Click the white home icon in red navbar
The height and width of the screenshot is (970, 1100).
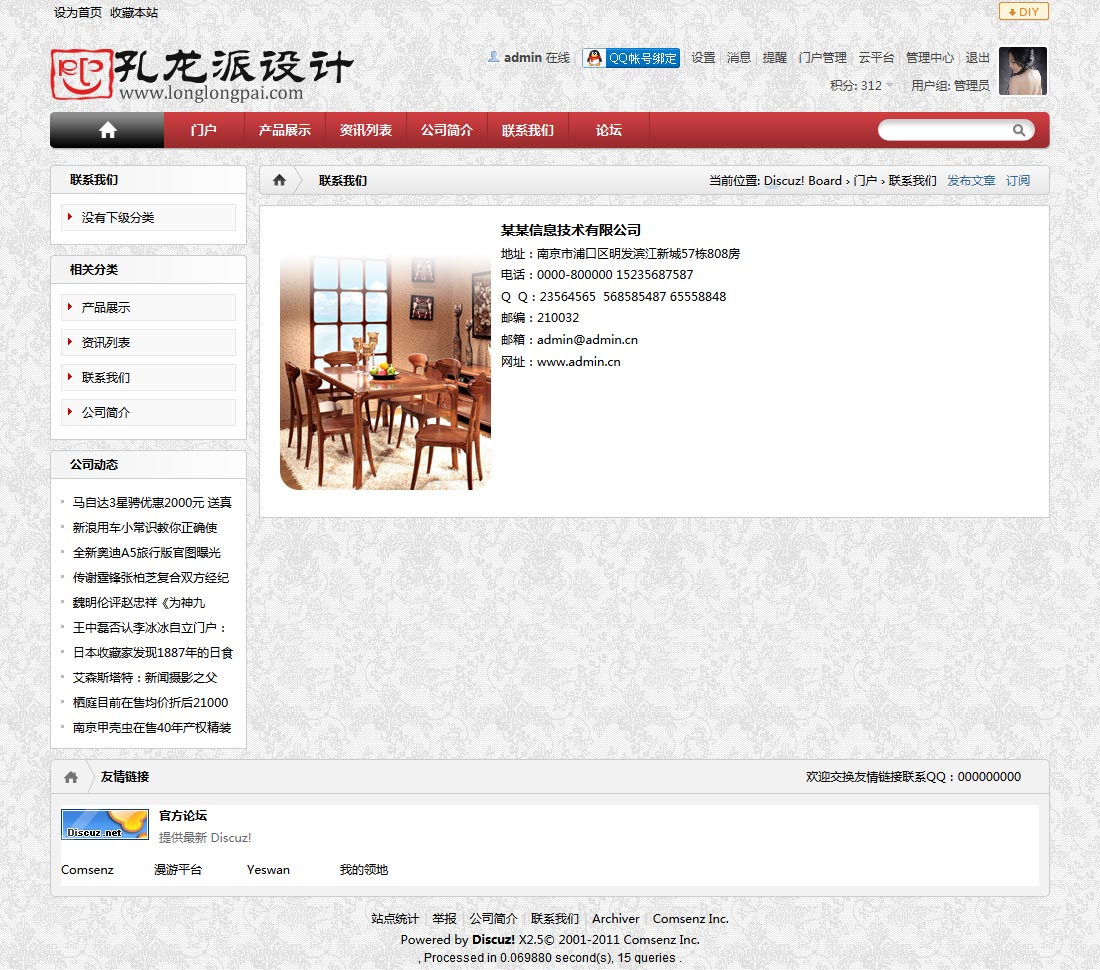click(107, 130)
